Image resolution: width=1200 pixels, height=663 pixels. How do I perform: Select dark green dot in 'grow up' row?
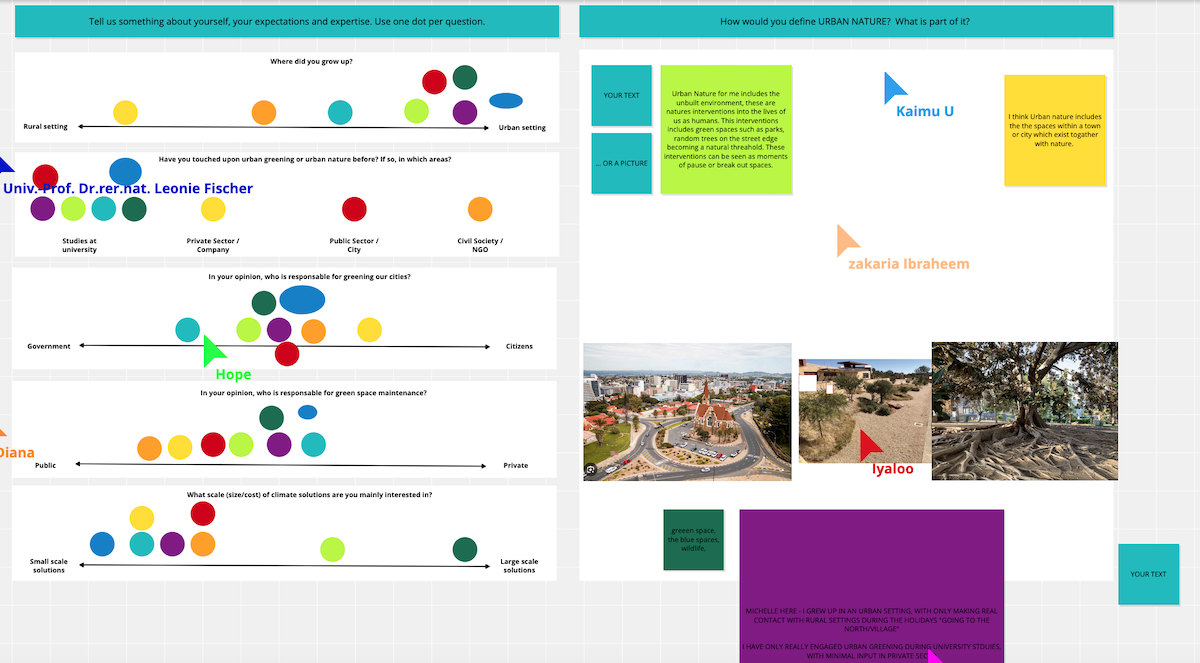point(465,77)
